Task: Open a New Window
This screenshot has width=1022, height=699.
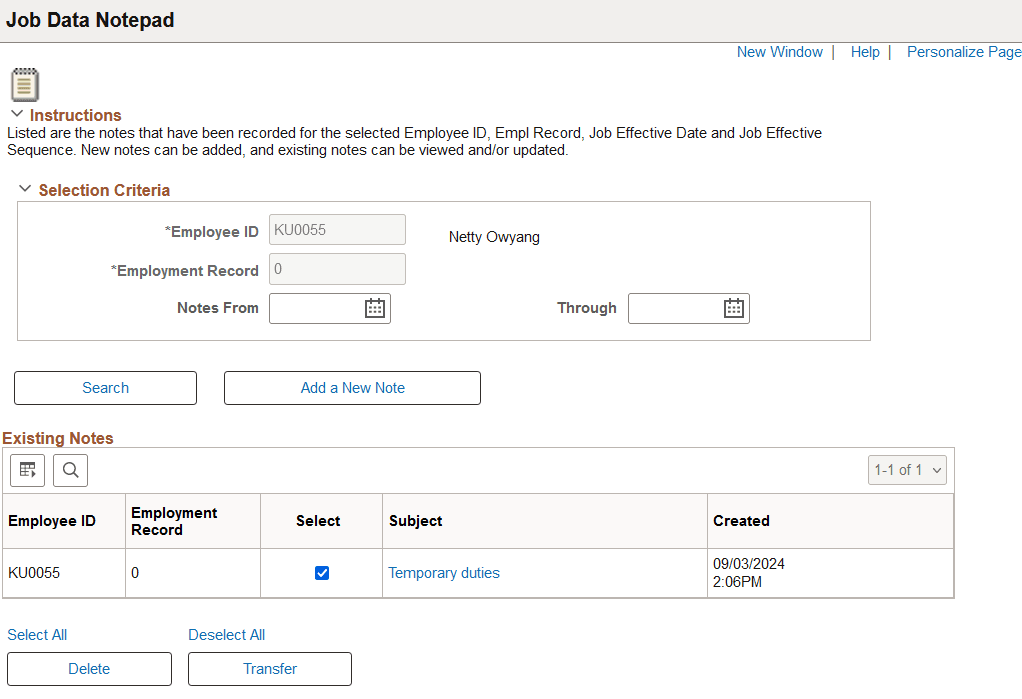Action: tap(779, 51)
